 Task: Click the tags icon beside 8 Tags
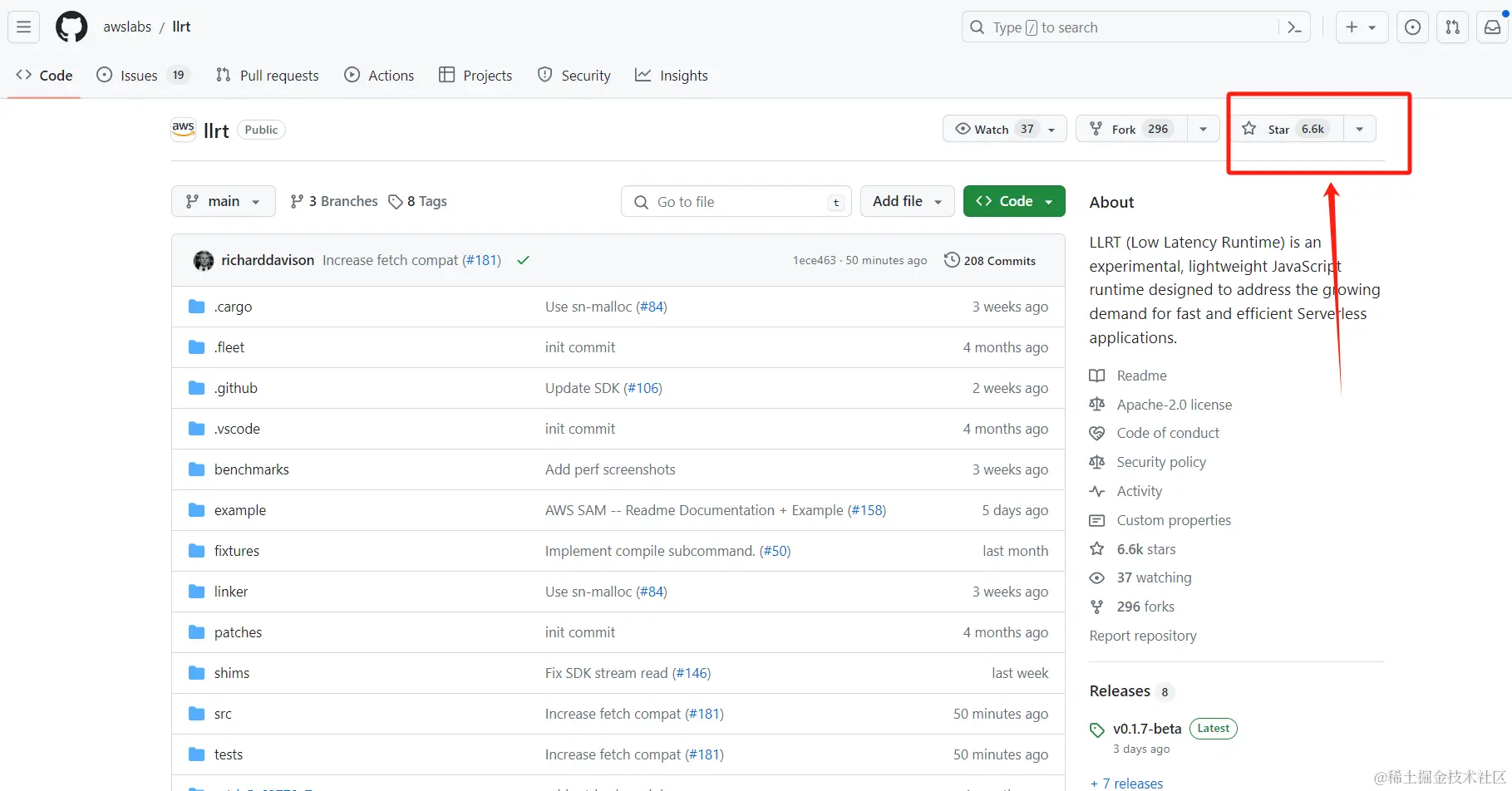click(396, 202)
